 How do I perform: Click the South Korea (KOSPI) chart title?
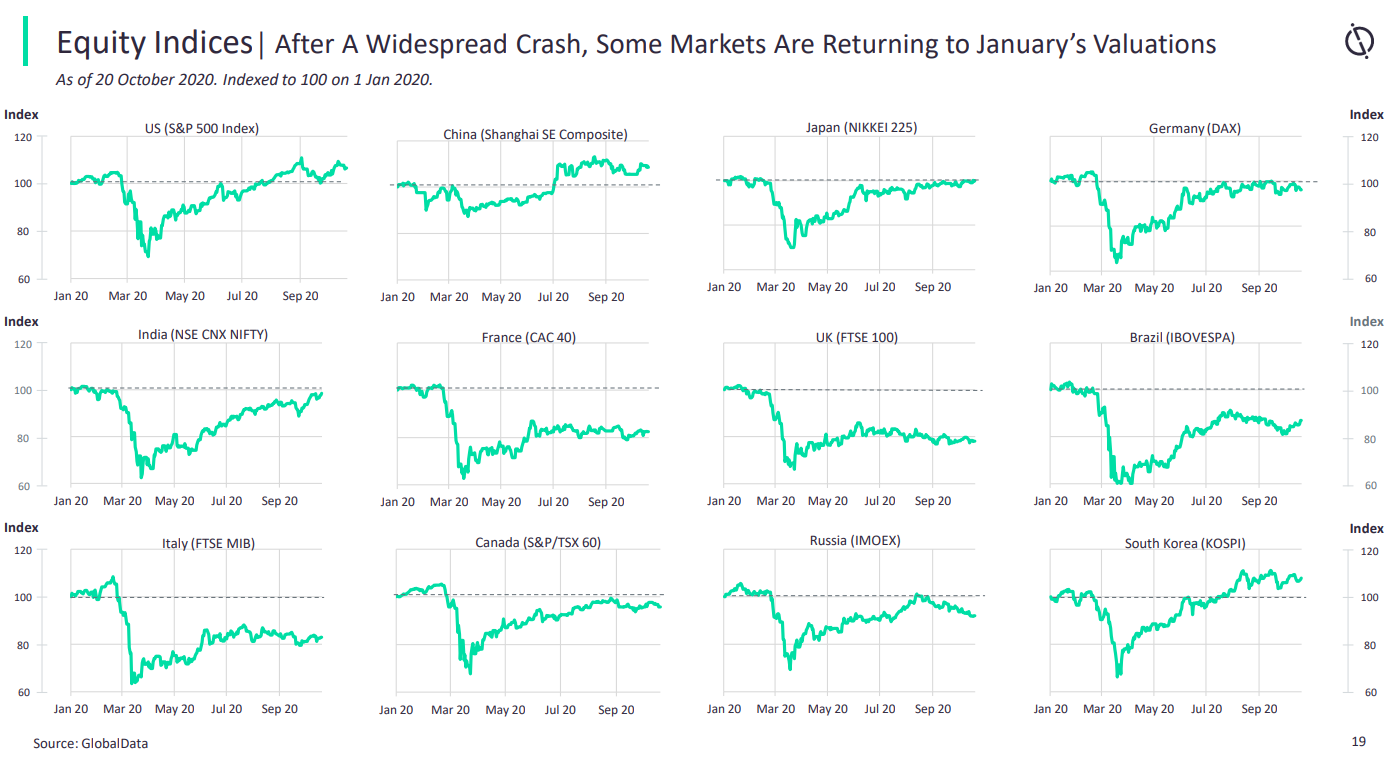point(1185,543)
